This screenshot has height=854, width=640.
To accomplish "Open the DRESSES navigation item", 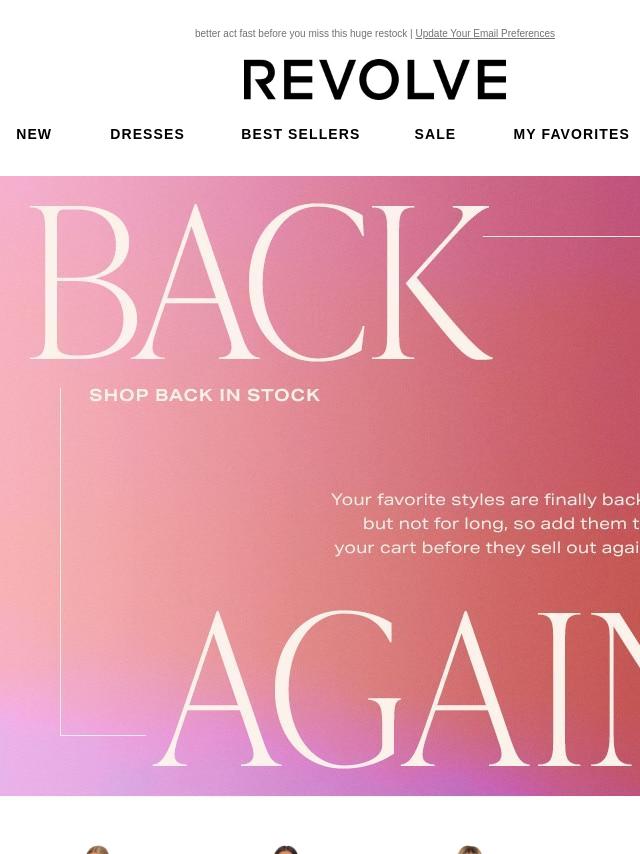I will point(147,134).
